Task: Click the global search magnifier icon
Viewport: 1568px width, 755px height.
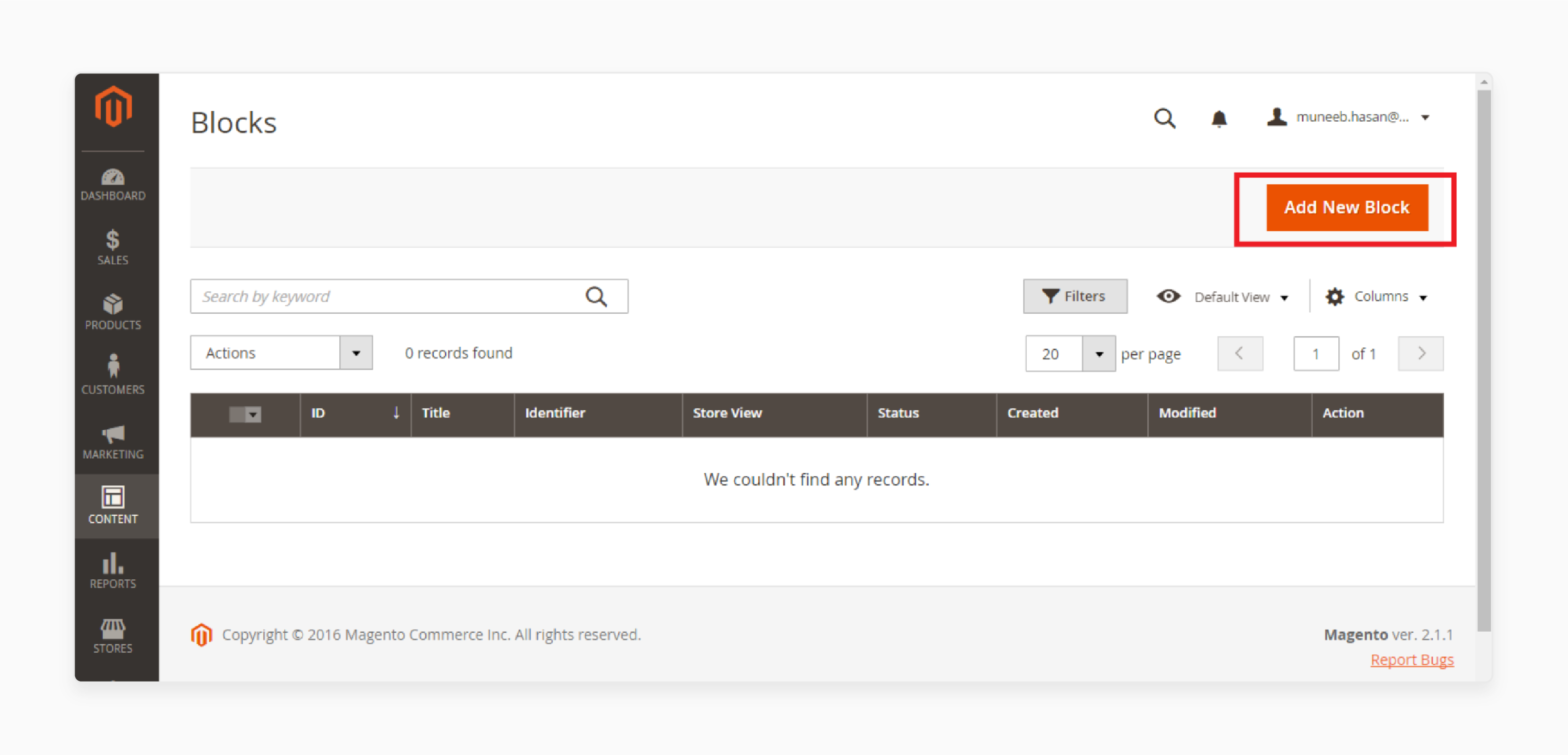Action: point(1164,118)
